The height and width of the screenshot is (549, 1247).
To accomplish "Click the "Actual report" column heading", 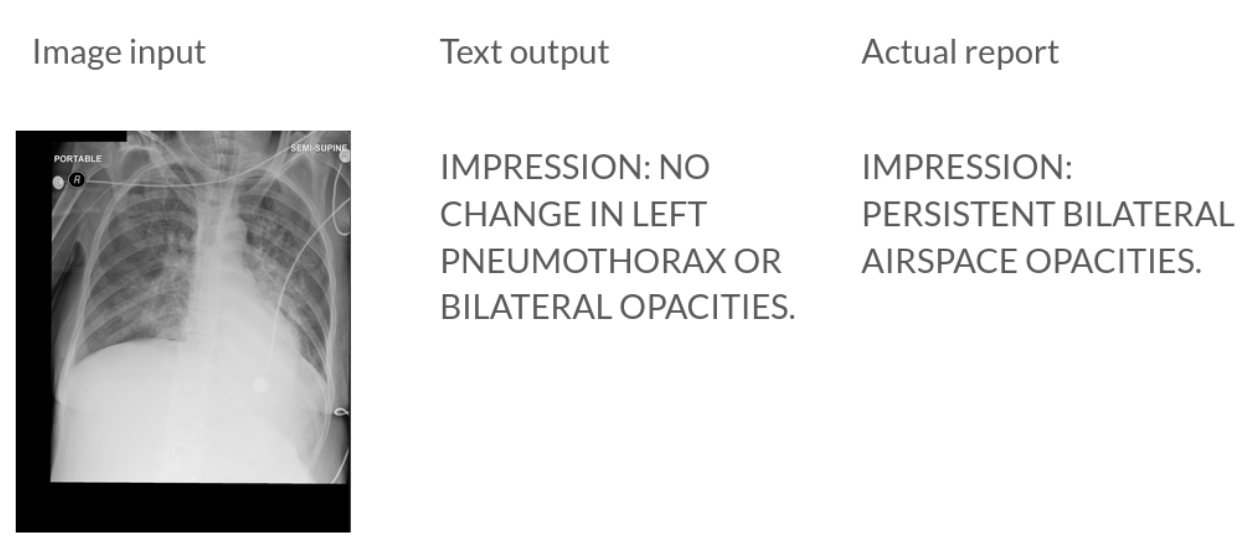I will [960, 52].
